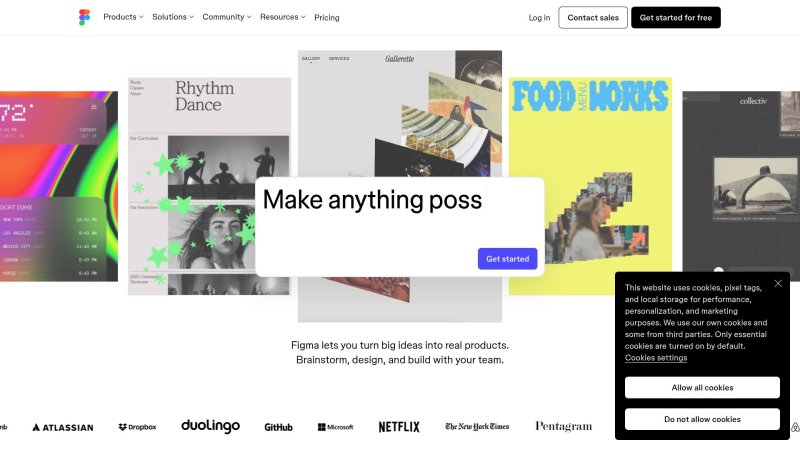The width and height of the screenshot is (800, 450).
Task: Open the Resources dropdown
Action: 283,17
